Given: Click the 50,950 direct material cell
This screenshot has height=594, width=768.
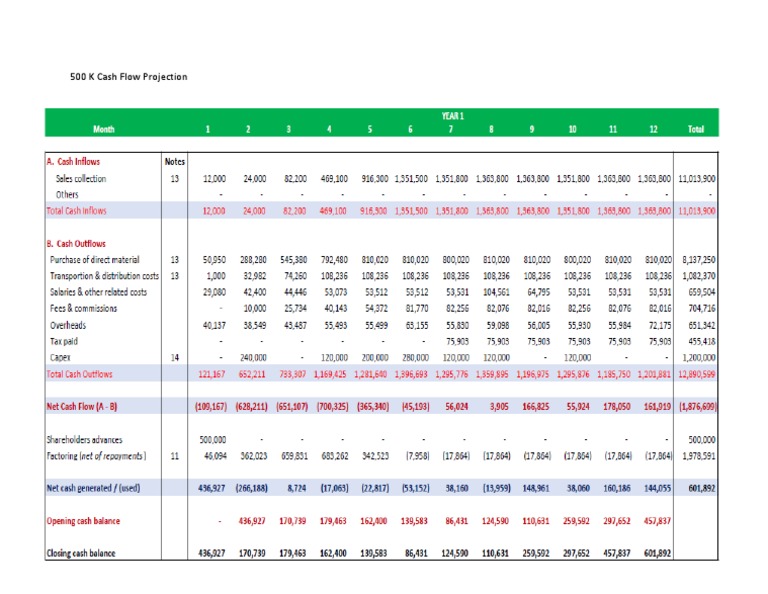Looking at the screenshot, I should point(215,260).
